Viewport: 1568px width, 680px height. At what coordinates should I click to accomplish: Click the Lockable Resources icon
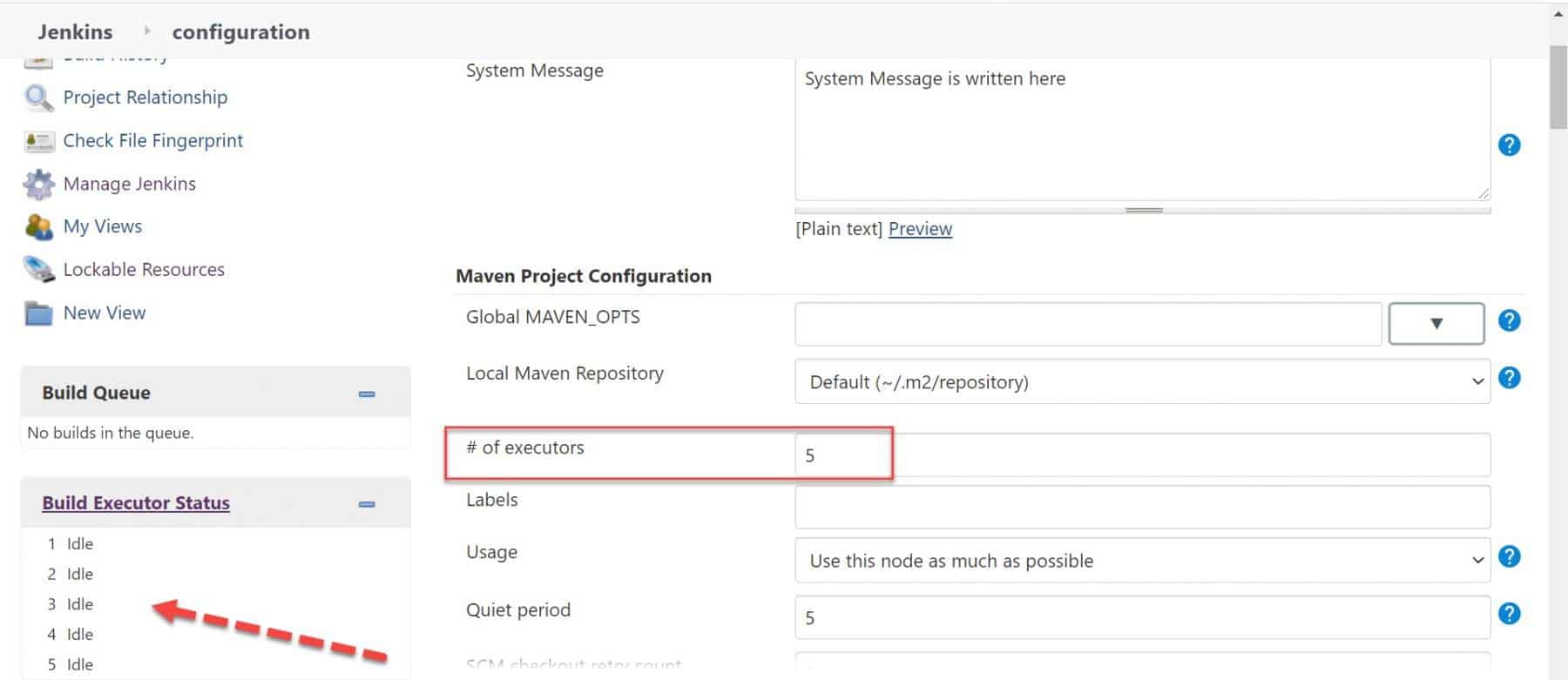pyautogui.click(x=38, y=270)
